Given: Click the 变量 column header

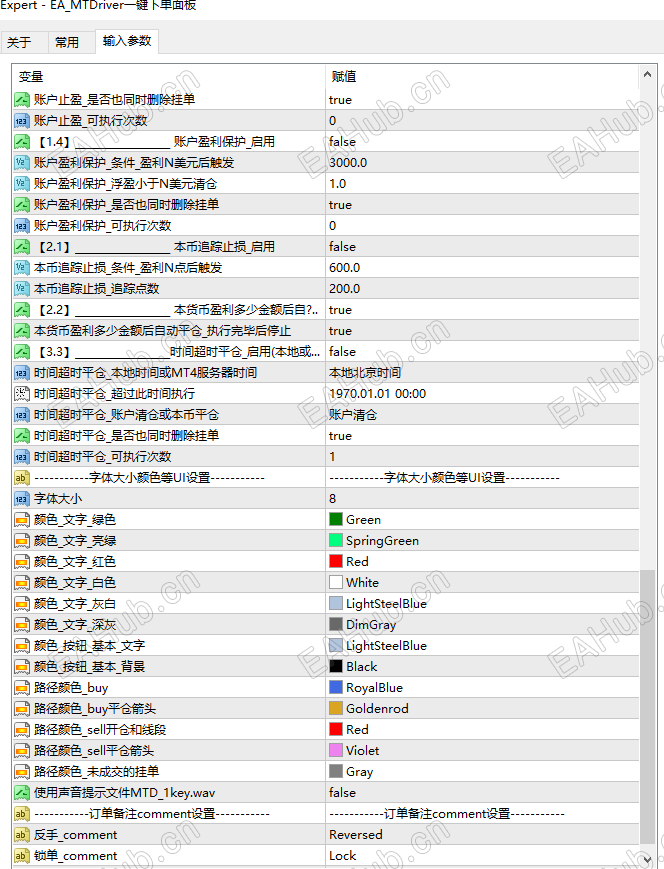Looking at the screenshot, I should coord(168,76).
